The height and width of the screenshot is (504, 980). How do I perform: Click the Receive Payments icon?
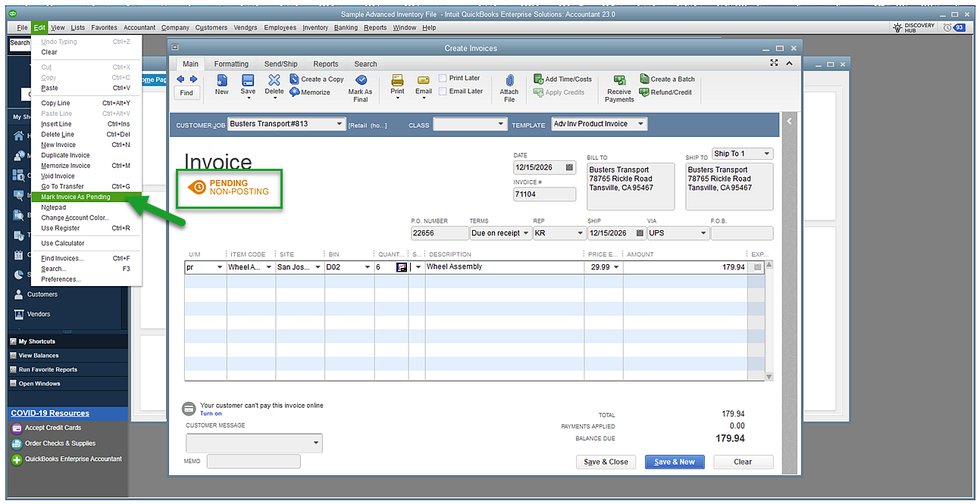[619, 80]
